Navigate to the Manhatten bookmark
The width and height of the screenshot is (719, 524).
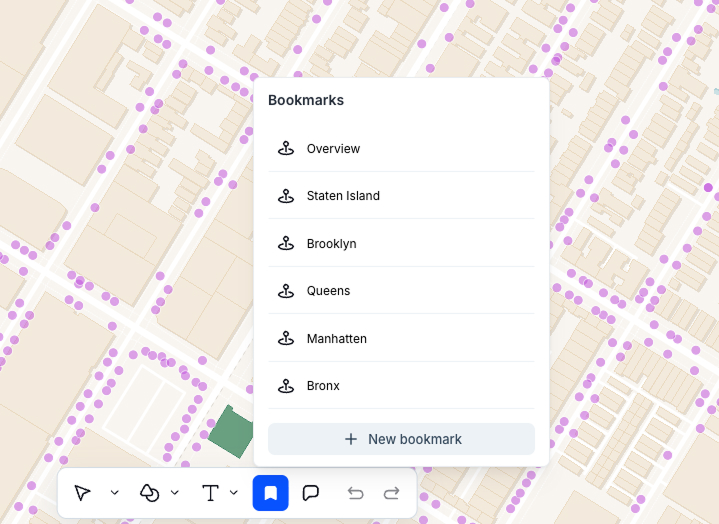pos(336,339)
